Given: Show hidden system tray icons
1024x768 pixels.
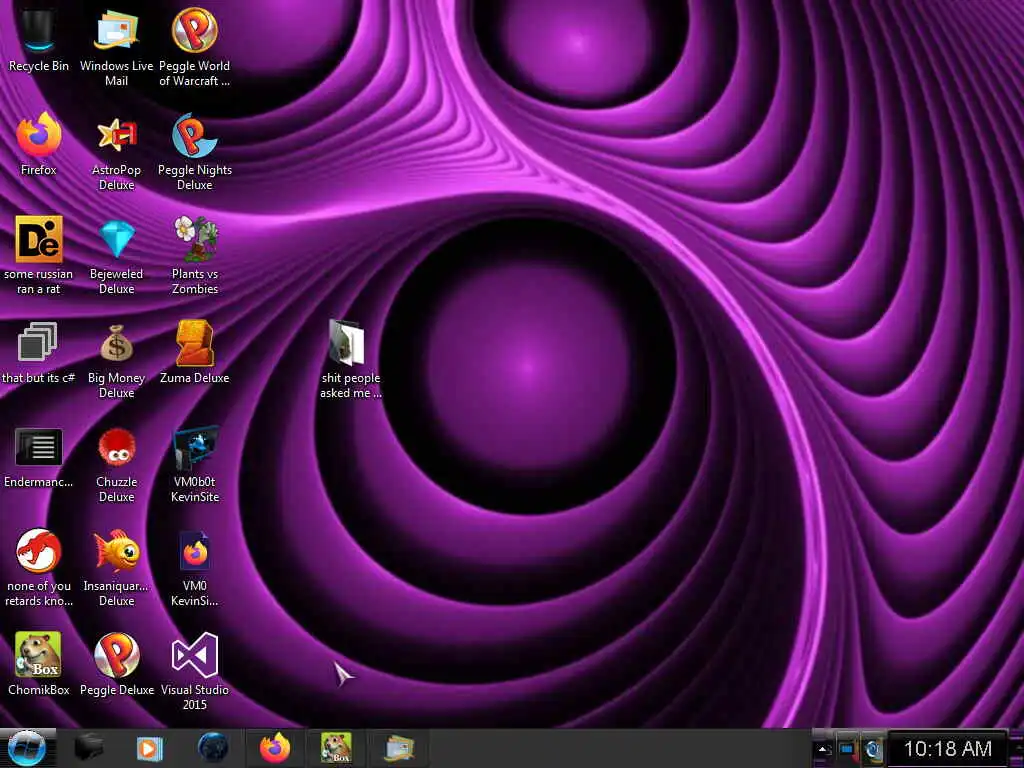Looking at the screenshot, I should [x=824, y=750].
